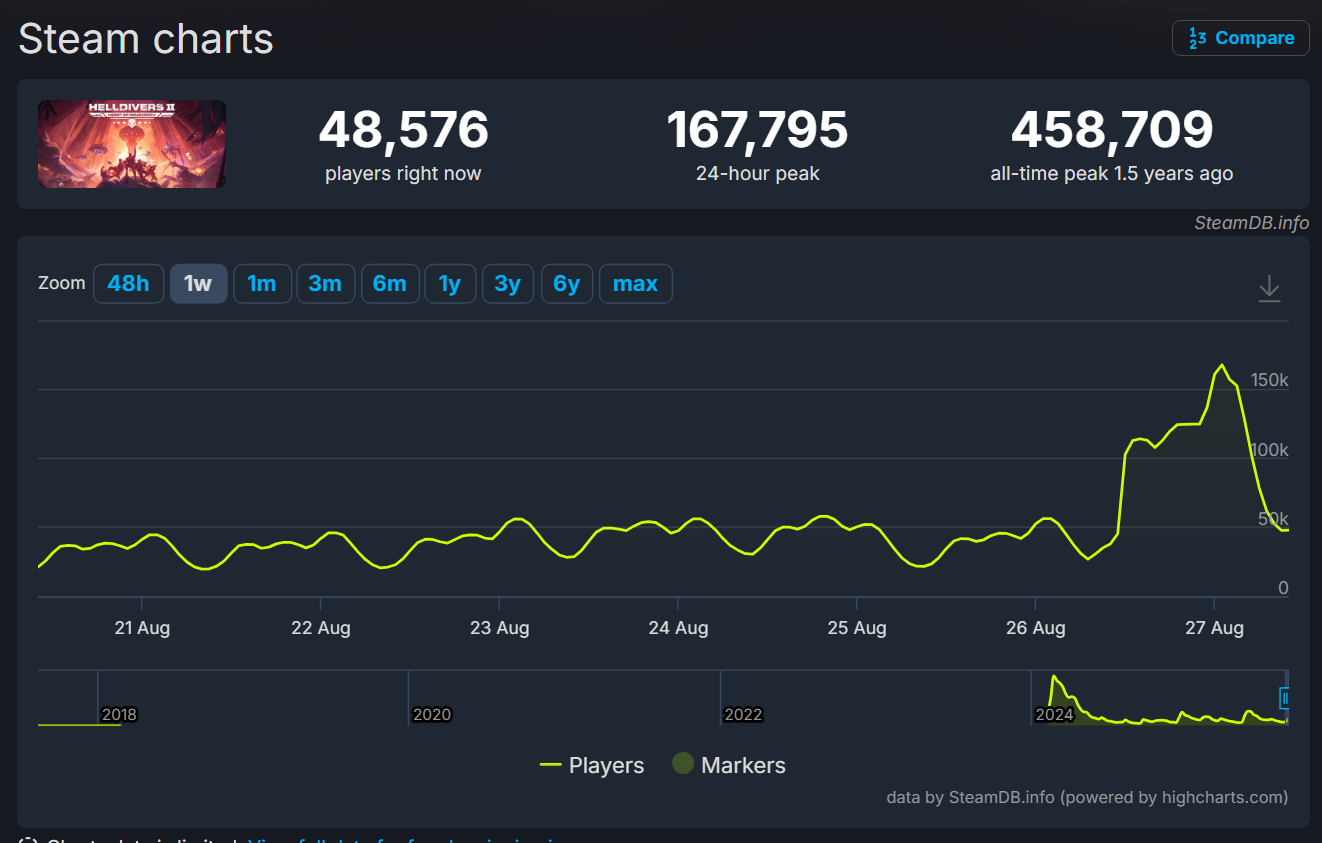Click the 150k y-axis label
The width and height of the screenshot is (1322, 843).
click(x=1270, y=381)
